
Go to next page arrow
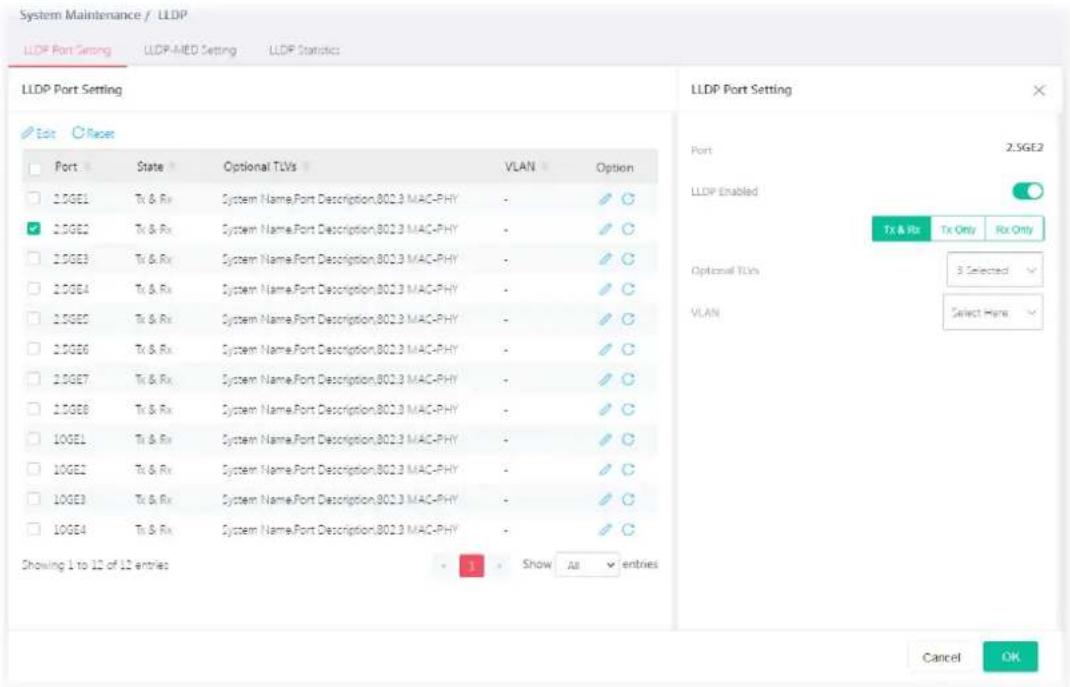pos(500,566)
